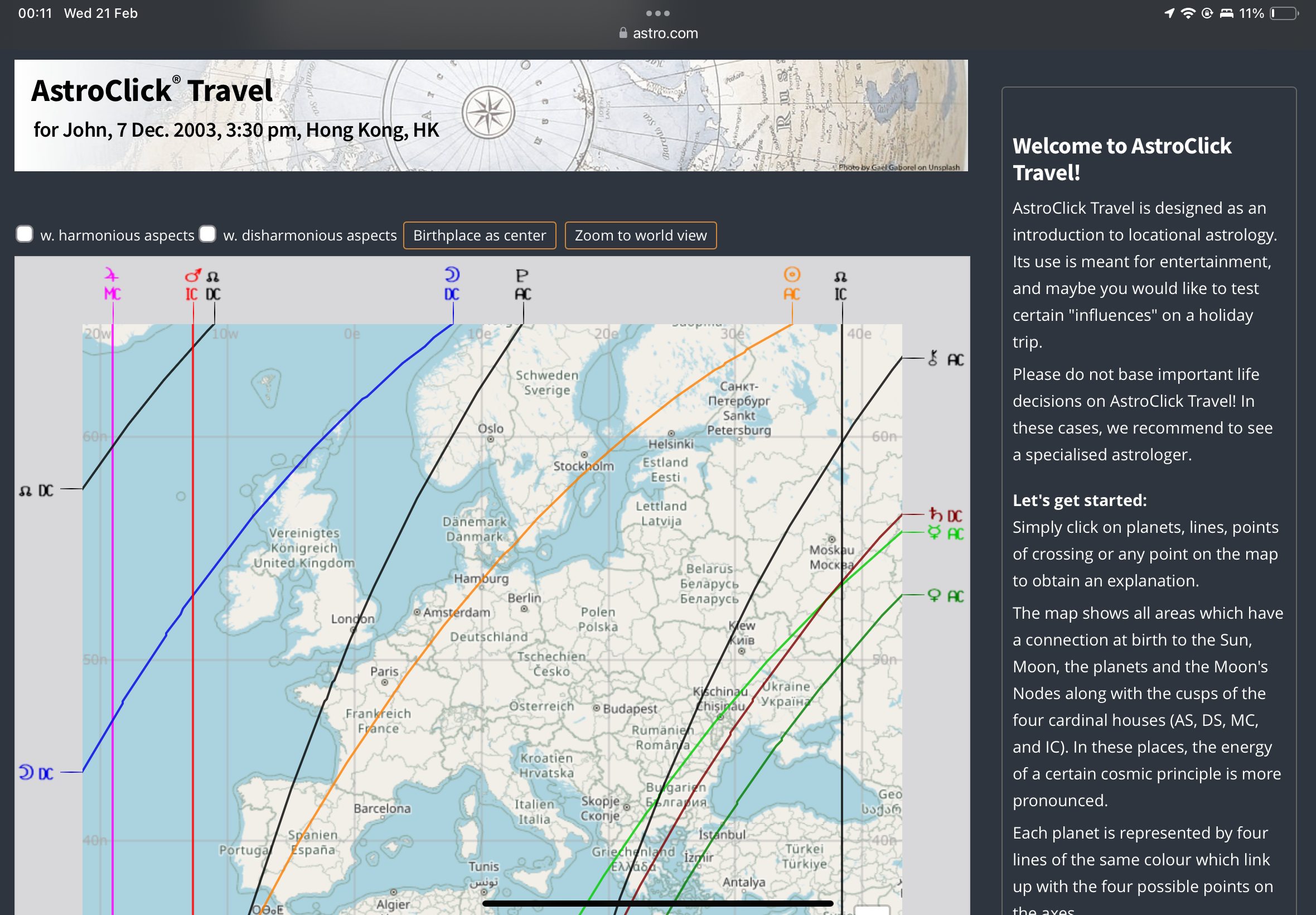Select the Venus AC symbol
The width and height of the screenshot is (1316, 915).
point(934,596)
